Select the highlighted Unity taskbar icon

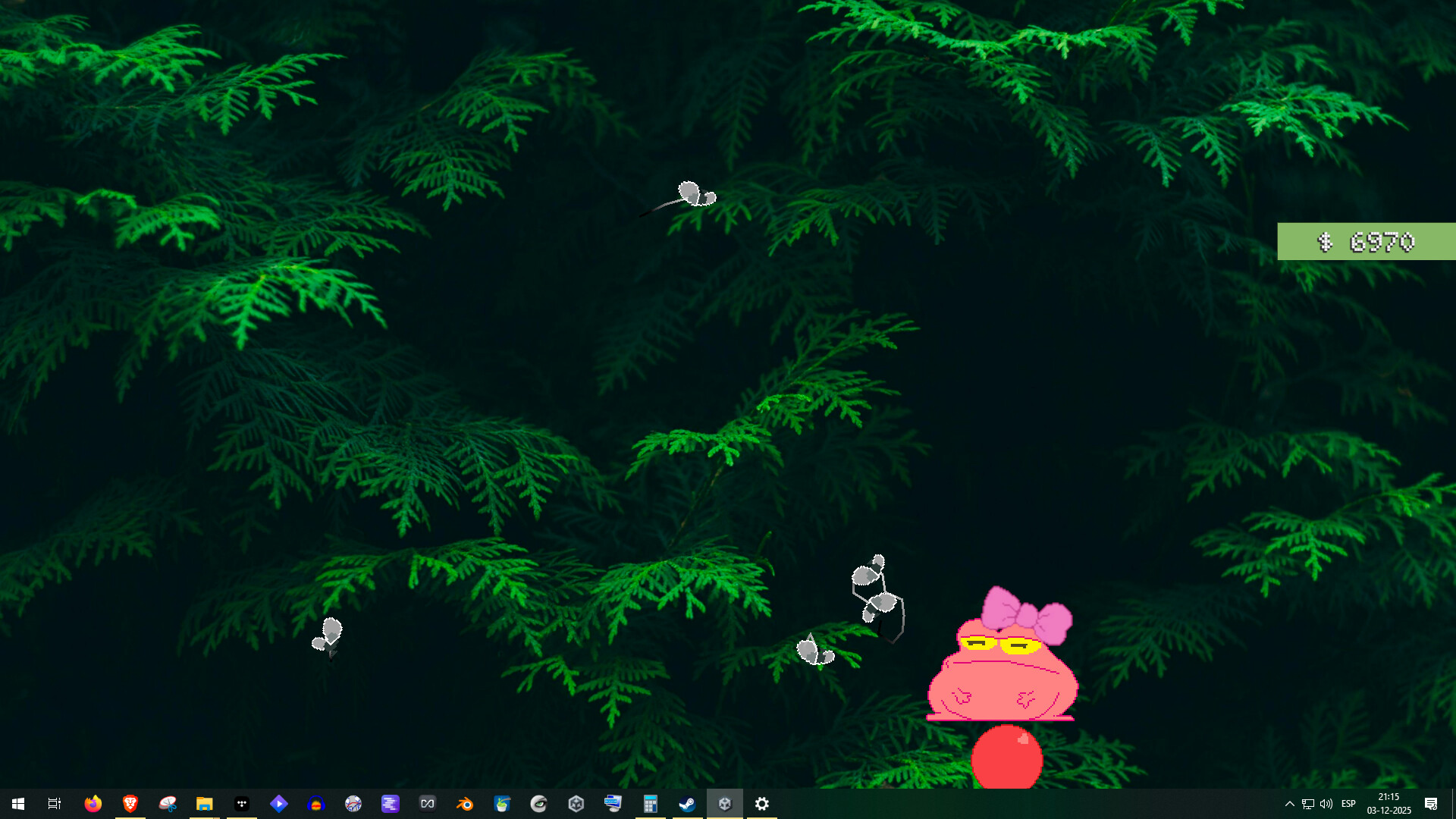(x=725, y=803)
